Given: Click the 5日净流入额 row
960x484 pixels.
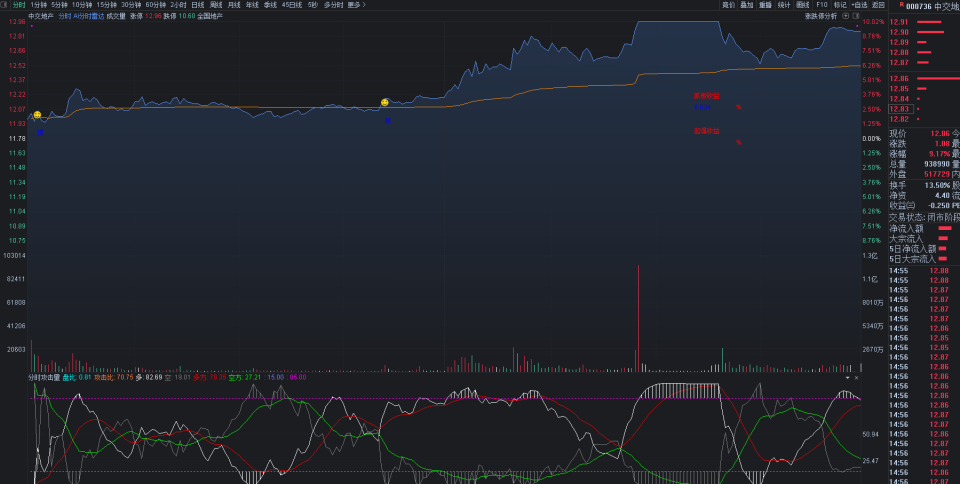Looking at the screenshot, I should pyautogui.click(x=924, y=248).
